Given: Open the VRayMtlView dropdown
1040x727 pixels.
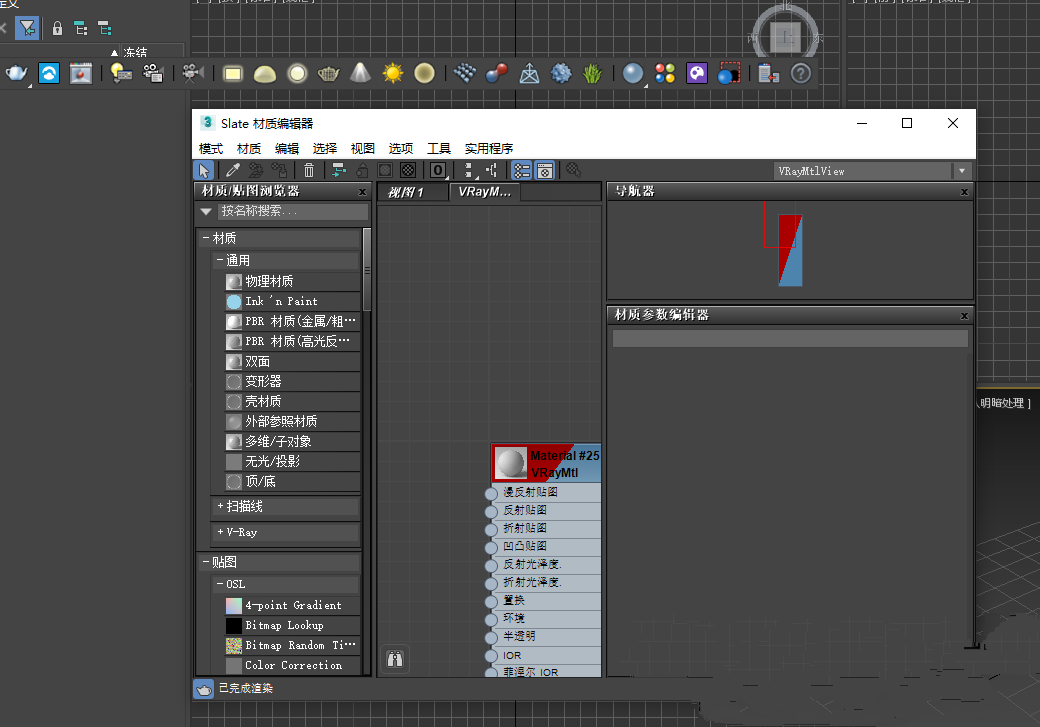Looking at the screenshot, I should [x=962, y=171].
